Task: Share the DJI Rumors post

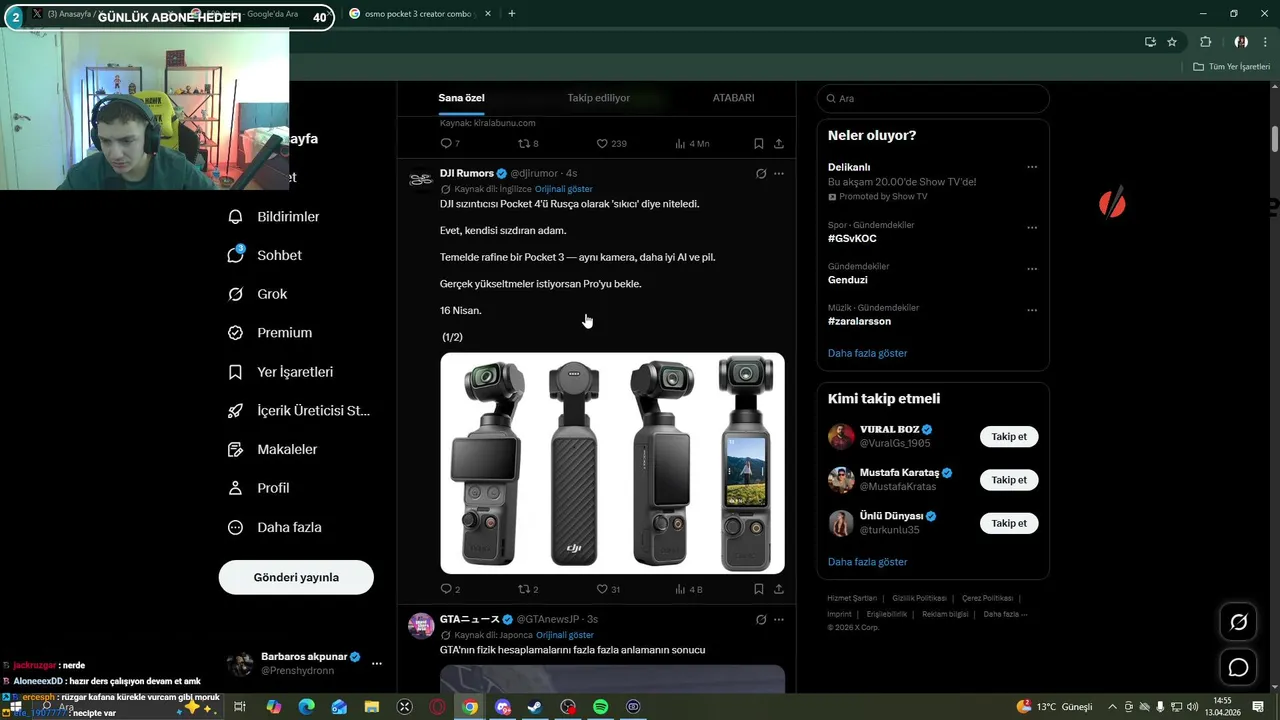Action: click(779, 589)
